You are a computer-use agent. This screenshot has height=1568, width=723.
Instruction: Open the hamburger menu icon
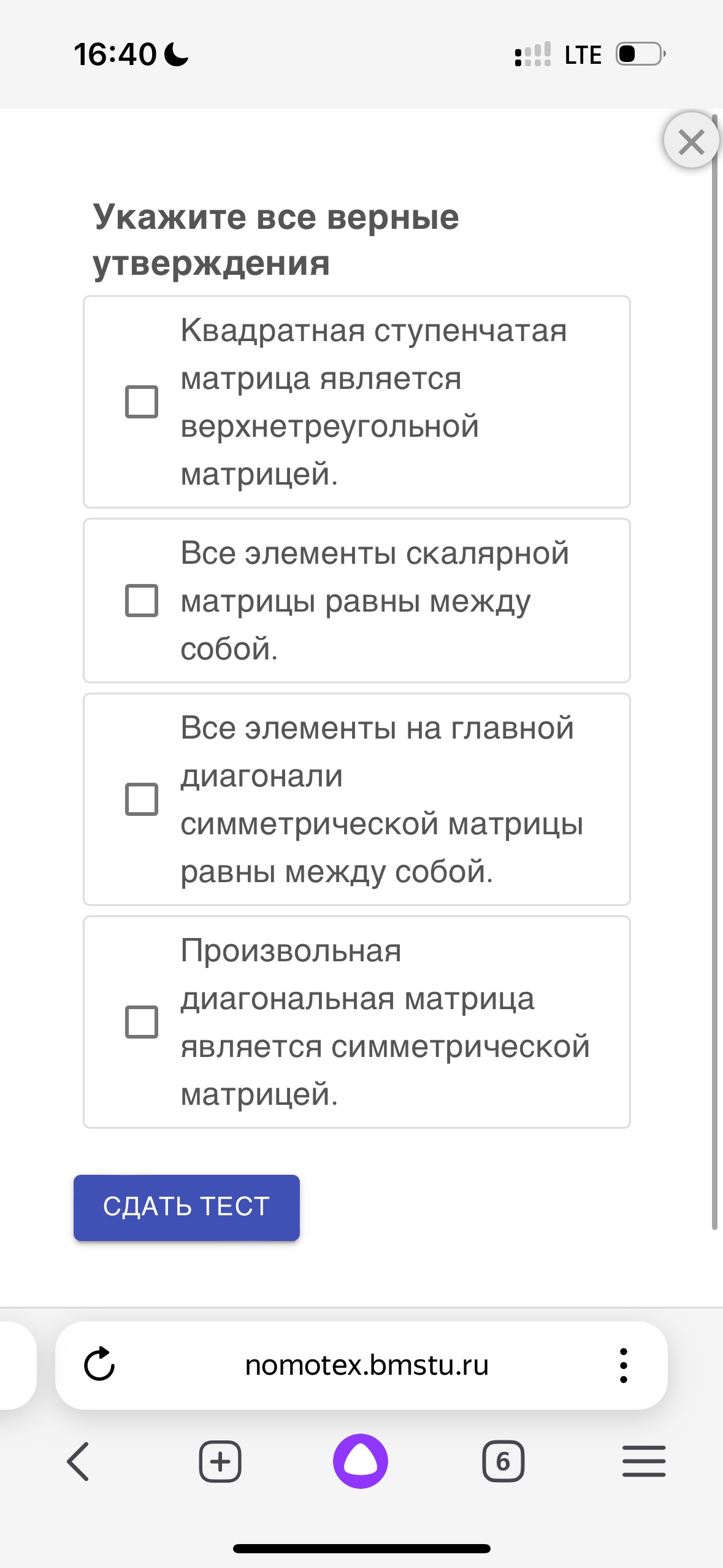point(644,1461)
